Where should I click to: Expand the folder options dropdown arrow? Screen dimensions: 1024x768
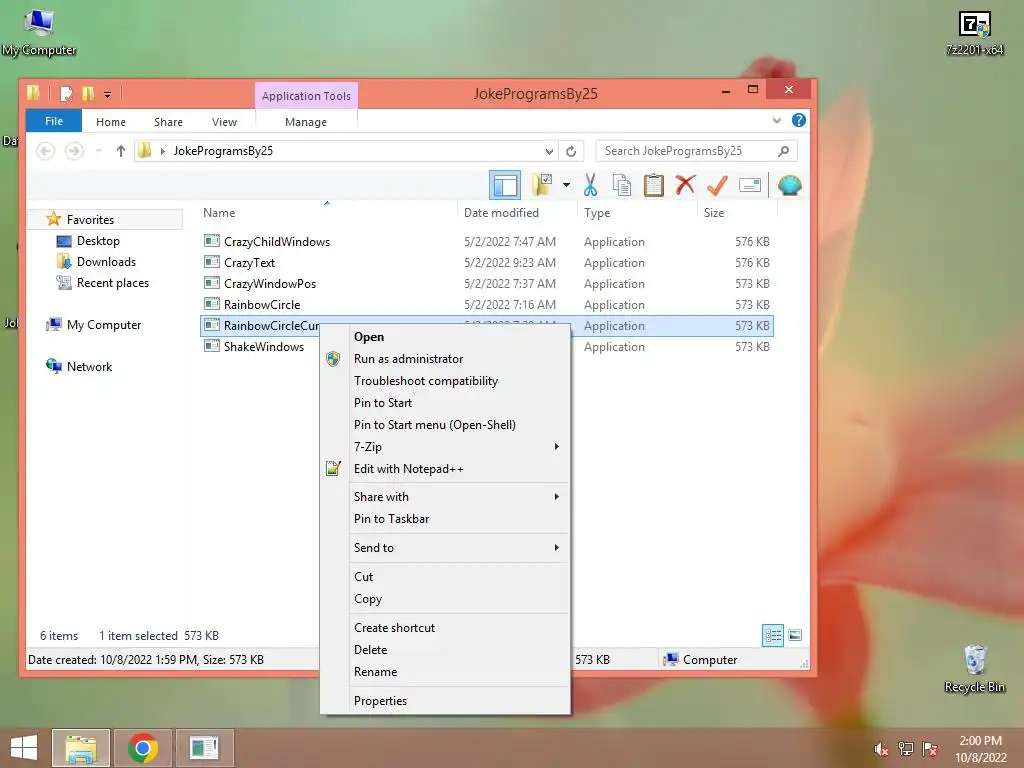click(566, 185)
